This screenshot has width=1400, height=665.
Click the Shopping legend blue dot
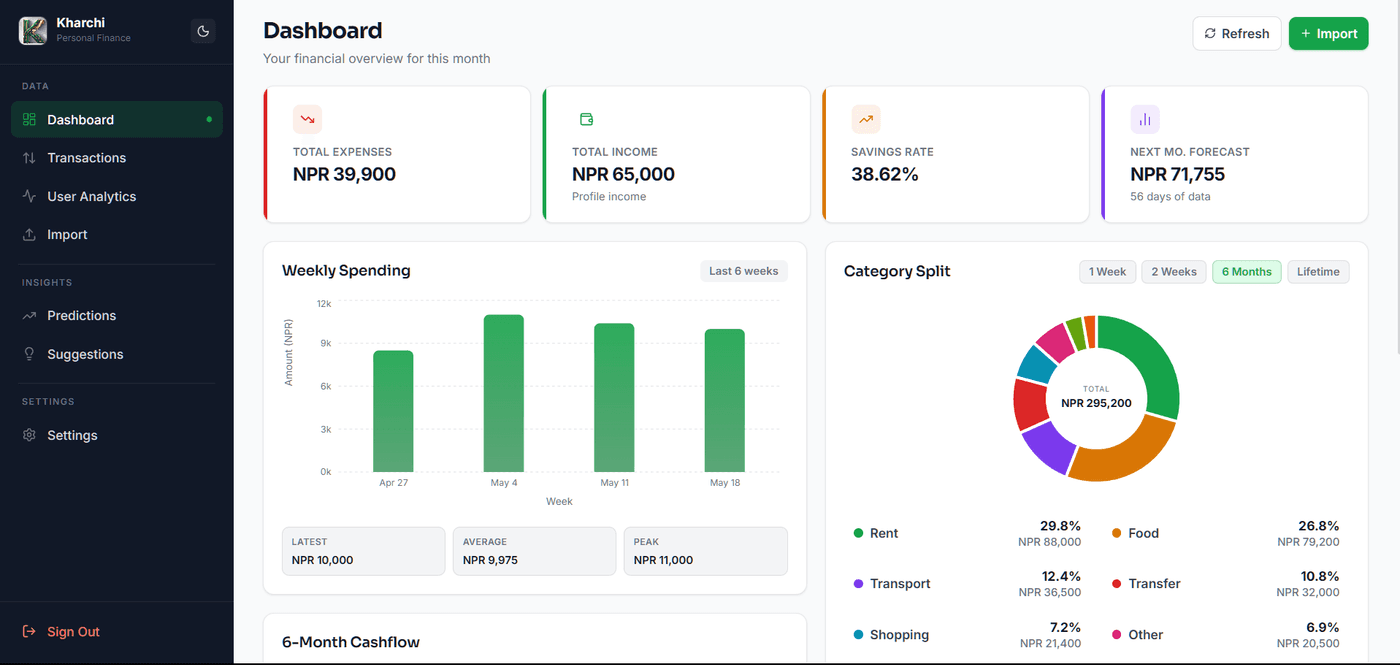pyautogui.click(x=858, y=635)
